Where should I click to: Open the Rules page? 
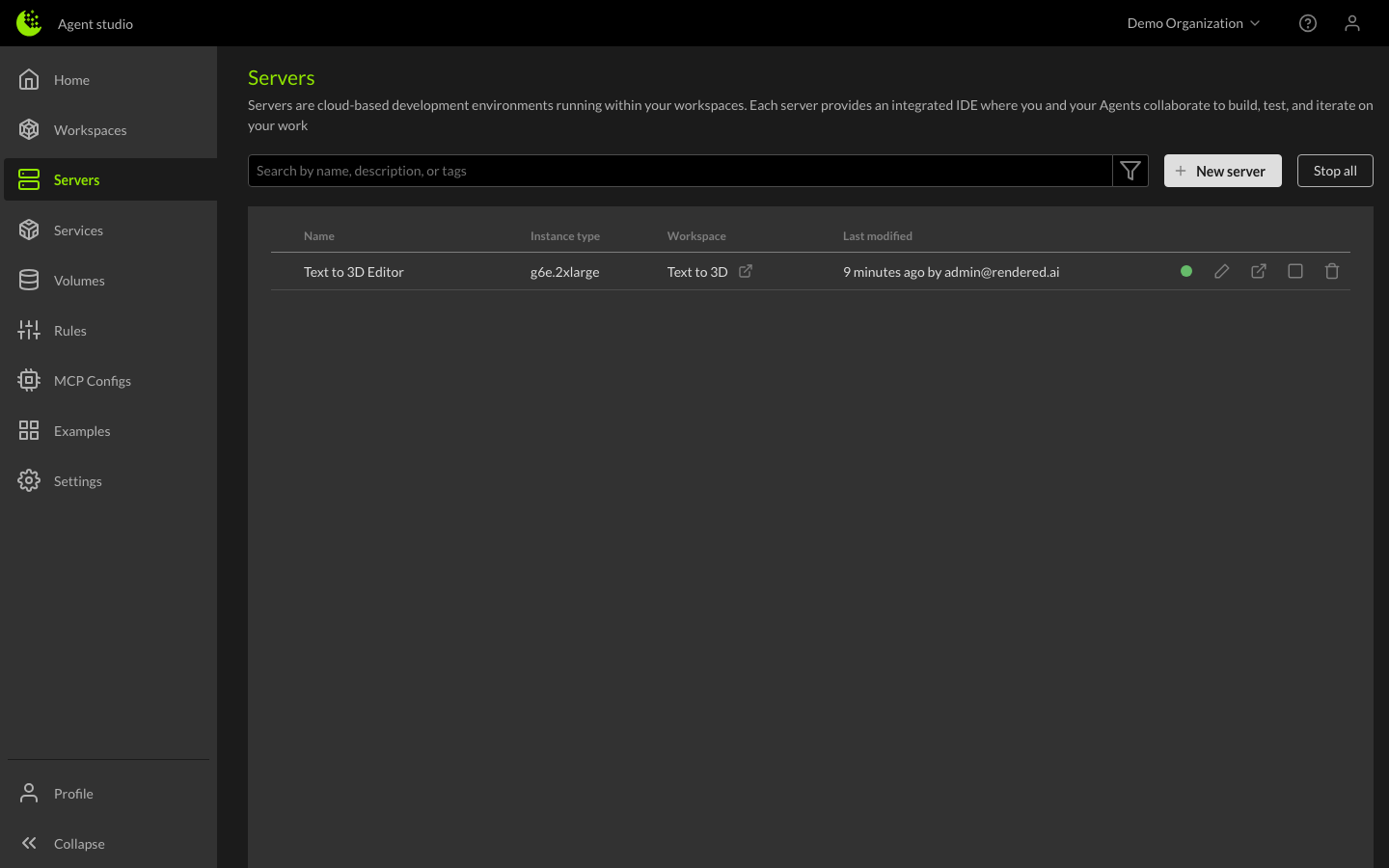pyautogui.click(x=69, y=331)
